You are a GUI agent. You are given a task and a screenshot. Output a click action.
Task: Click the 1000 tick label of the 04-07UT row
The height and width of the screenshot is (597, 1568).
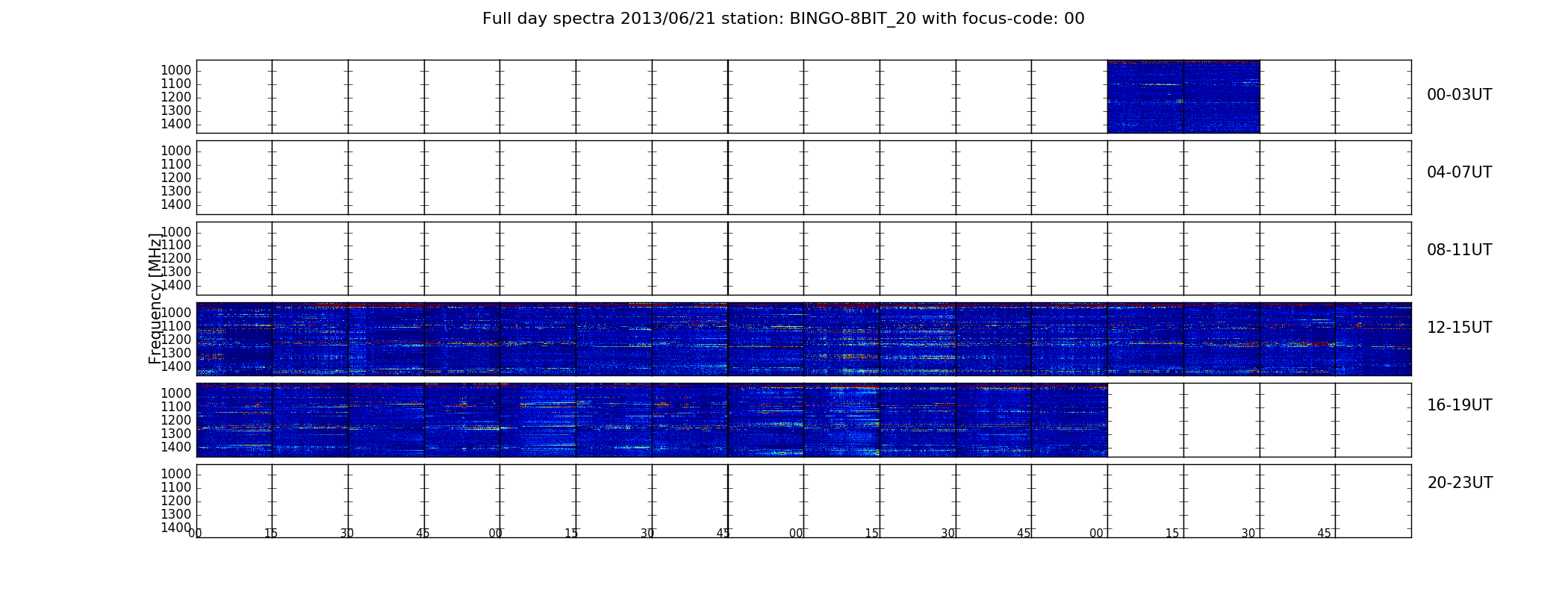pyautogui.click(x=176, y=151)
